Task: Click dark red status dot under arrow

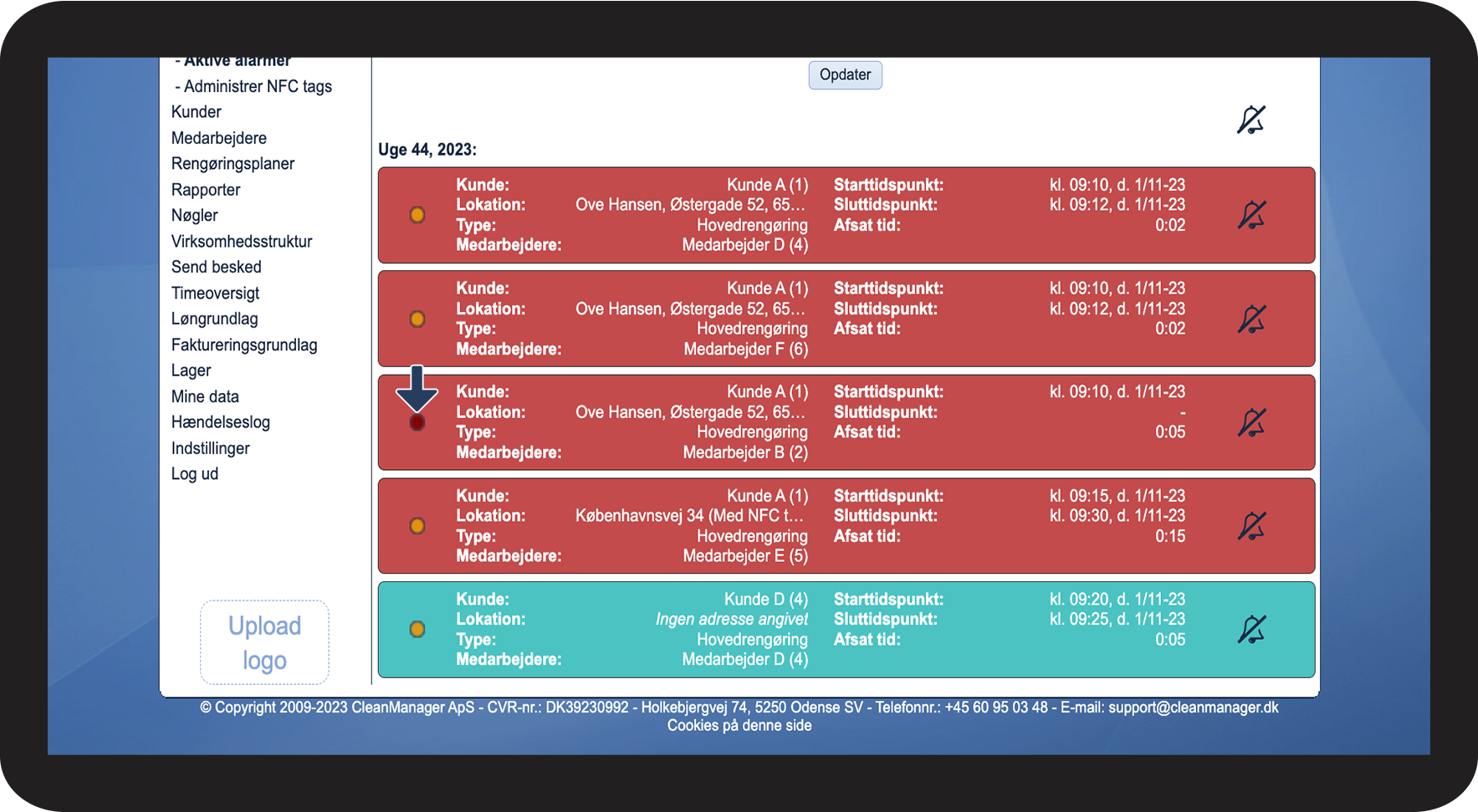Action: [417, 422]
